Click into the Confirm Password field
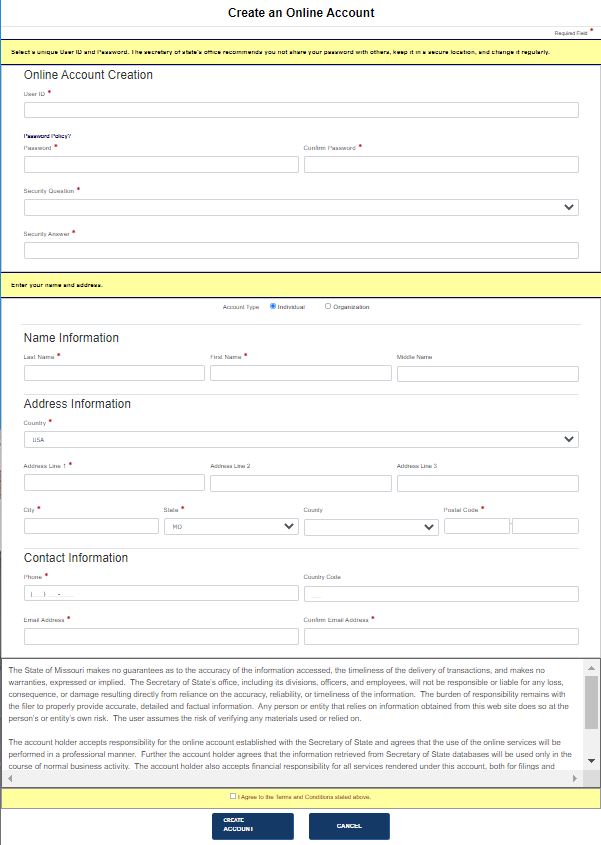601x845 pixels. 441,164
